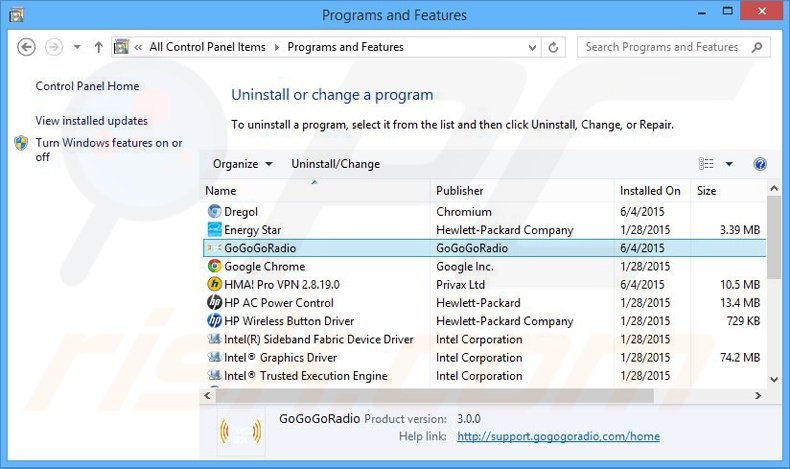
Task: Expand the All Control Panel Items breadcrumb arrow
Action: (x=276, y=47)
